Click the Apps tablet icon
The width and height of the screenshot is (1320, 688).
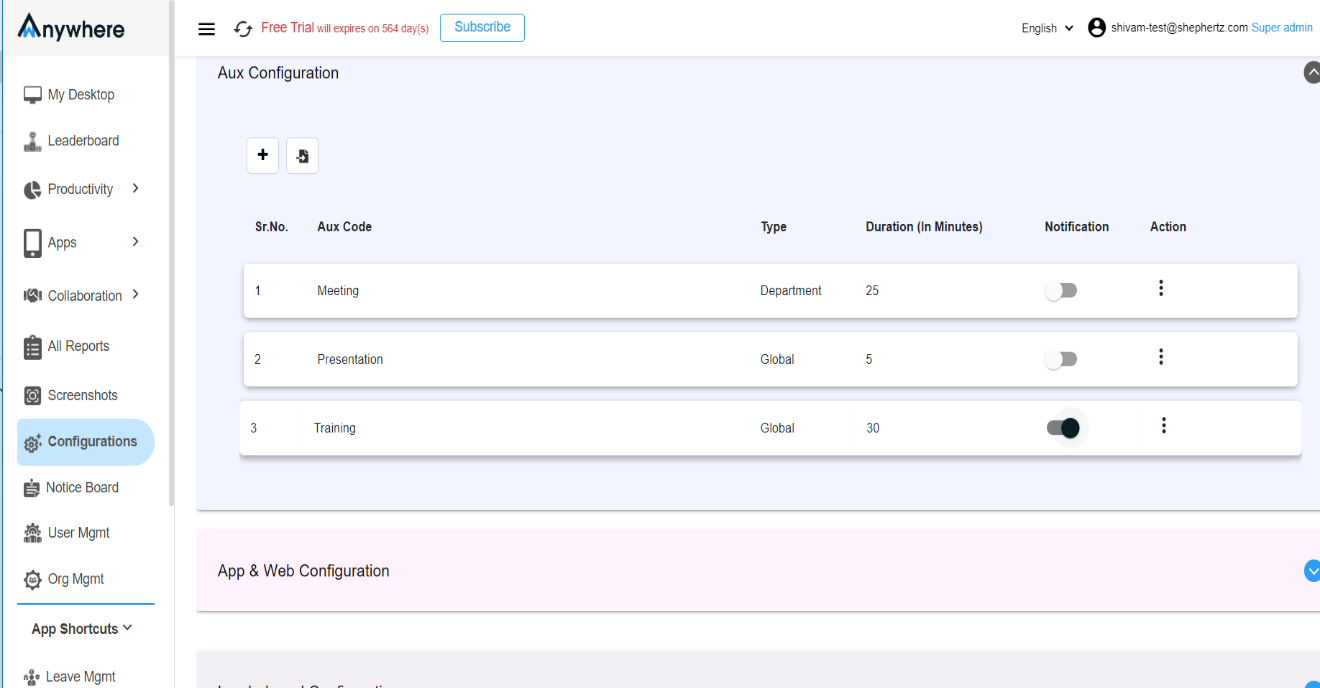point(32,243)
